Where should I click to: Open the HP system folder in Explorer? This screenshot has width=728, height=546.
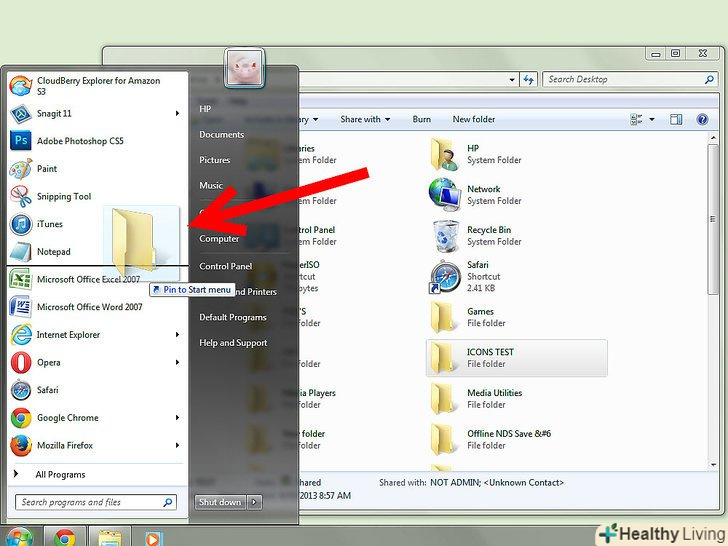(x=476, y=154)
